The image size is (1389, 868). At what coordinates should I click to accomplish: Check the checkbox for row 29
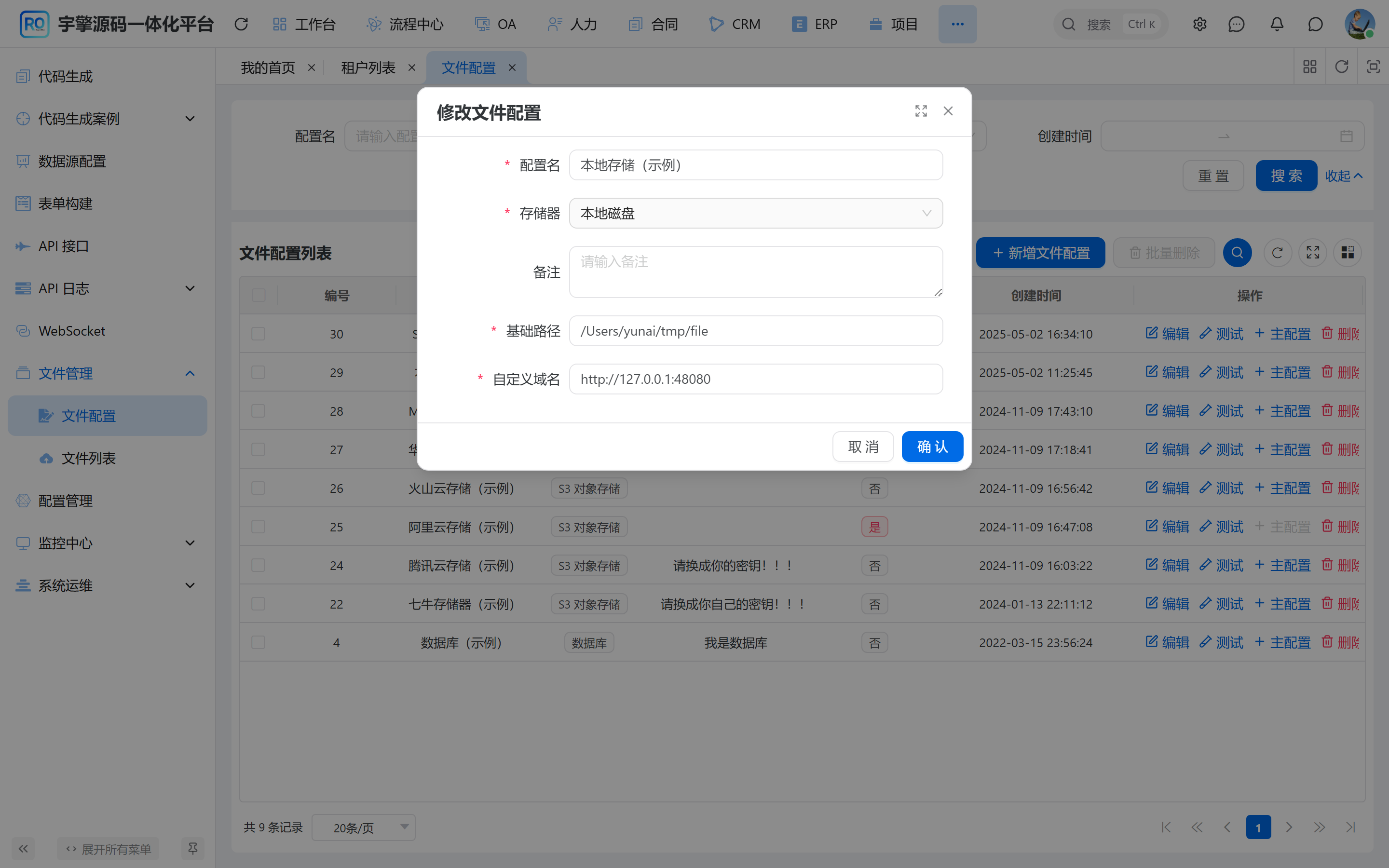coord(259,372)
